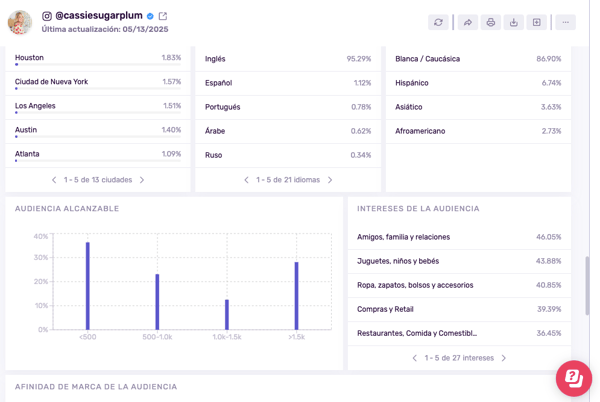Click the refresh profile data icon
The width and height of the screenshot is (600, 402).
[438, 22]
